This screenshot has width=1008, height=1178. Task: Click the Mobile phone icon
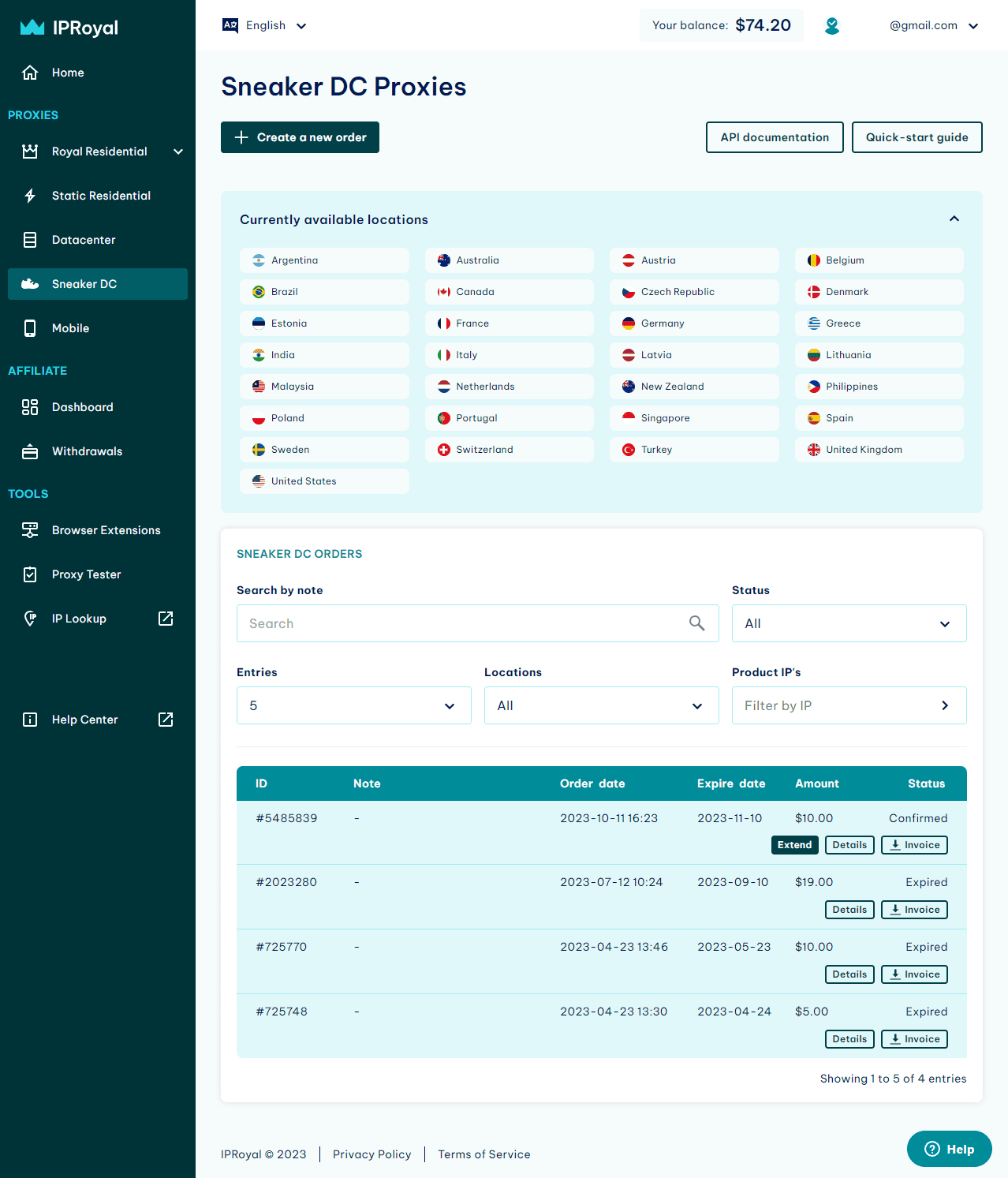coord(30,328)
